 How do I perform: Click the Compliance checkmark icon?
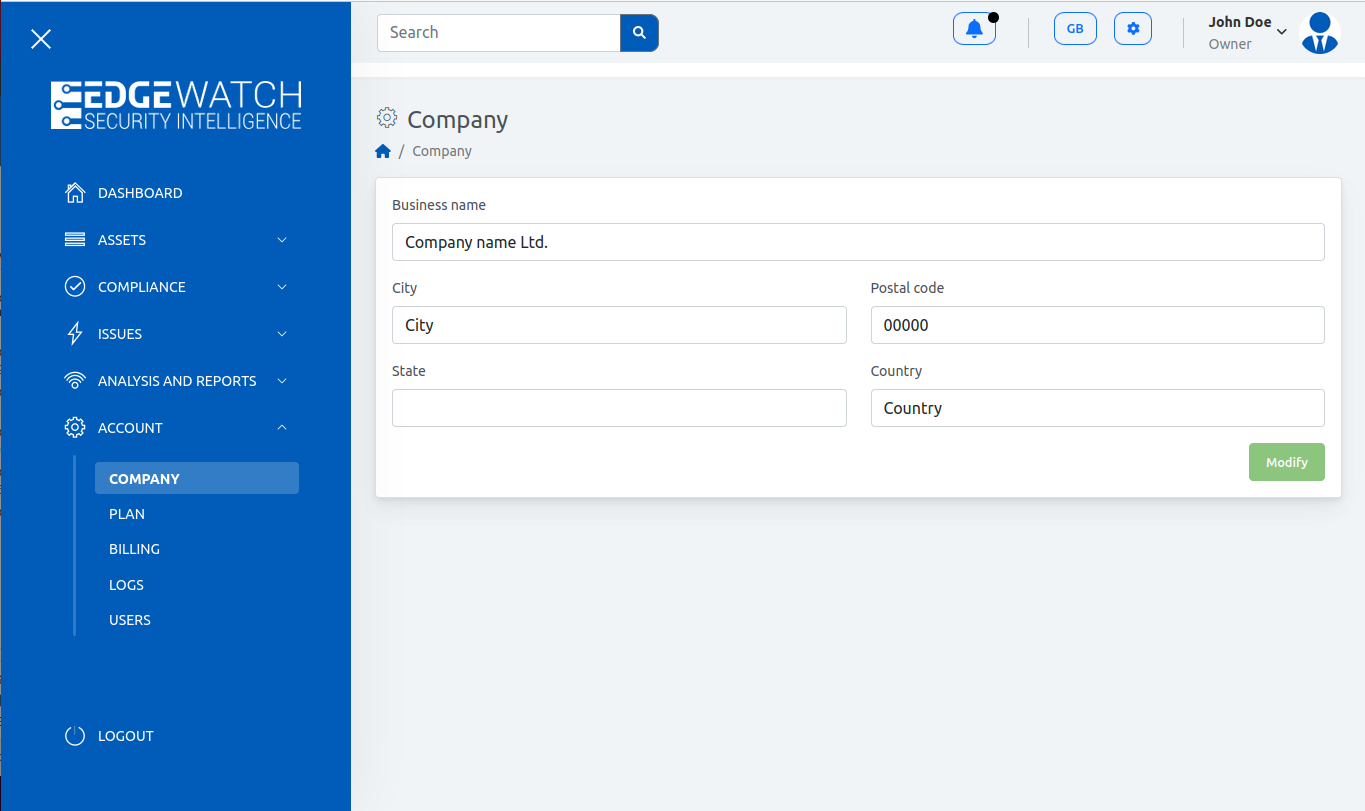[x=75, y=287]
